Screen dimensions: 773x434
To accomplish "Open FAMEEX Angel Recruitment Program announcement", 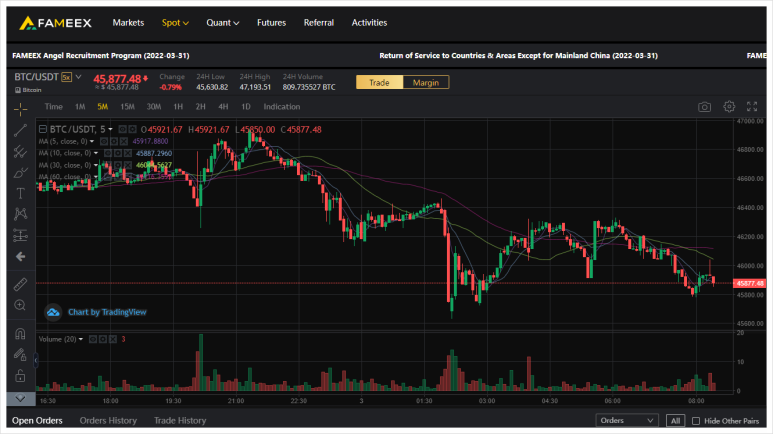I will pyautogui.click(x=101, y=56).
